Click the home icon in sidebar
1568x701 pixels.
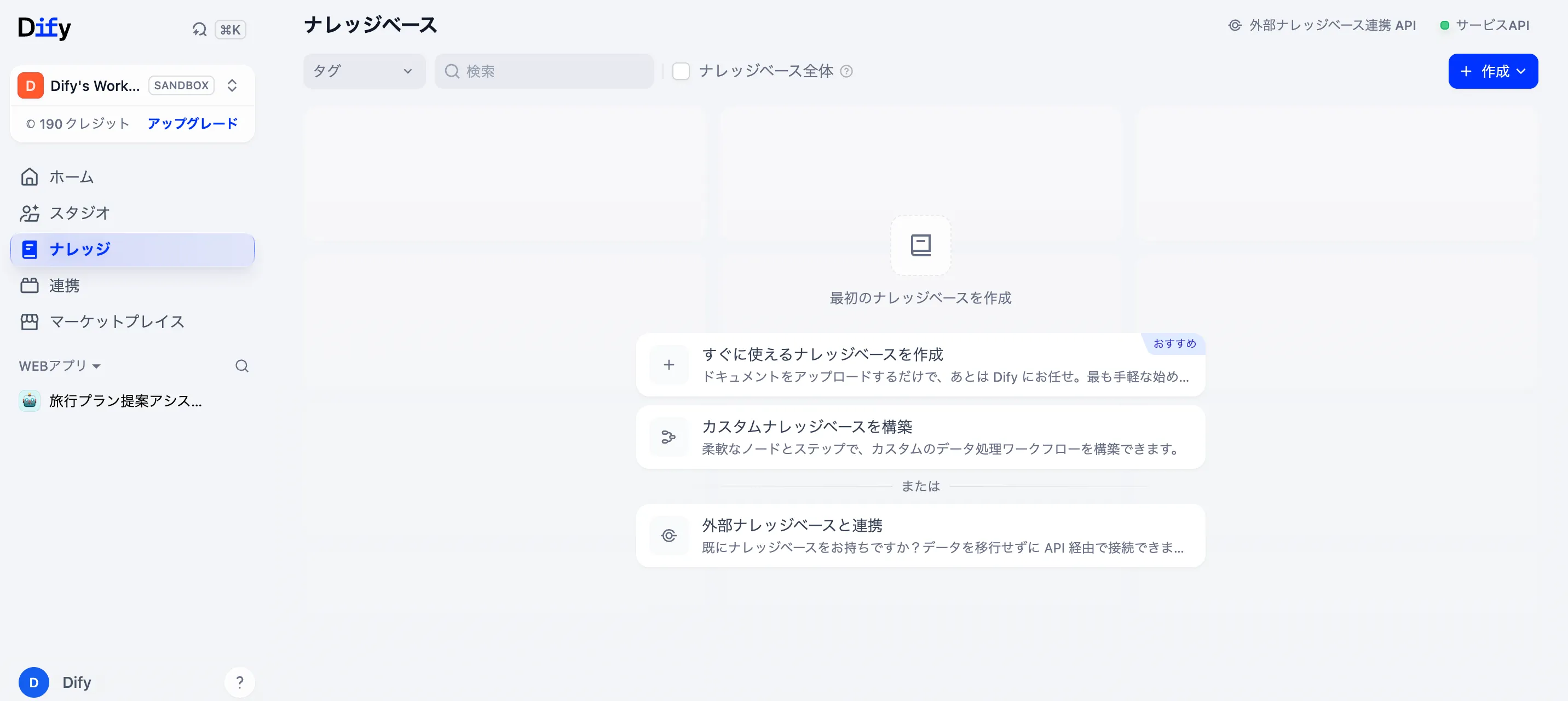(29, 177)
